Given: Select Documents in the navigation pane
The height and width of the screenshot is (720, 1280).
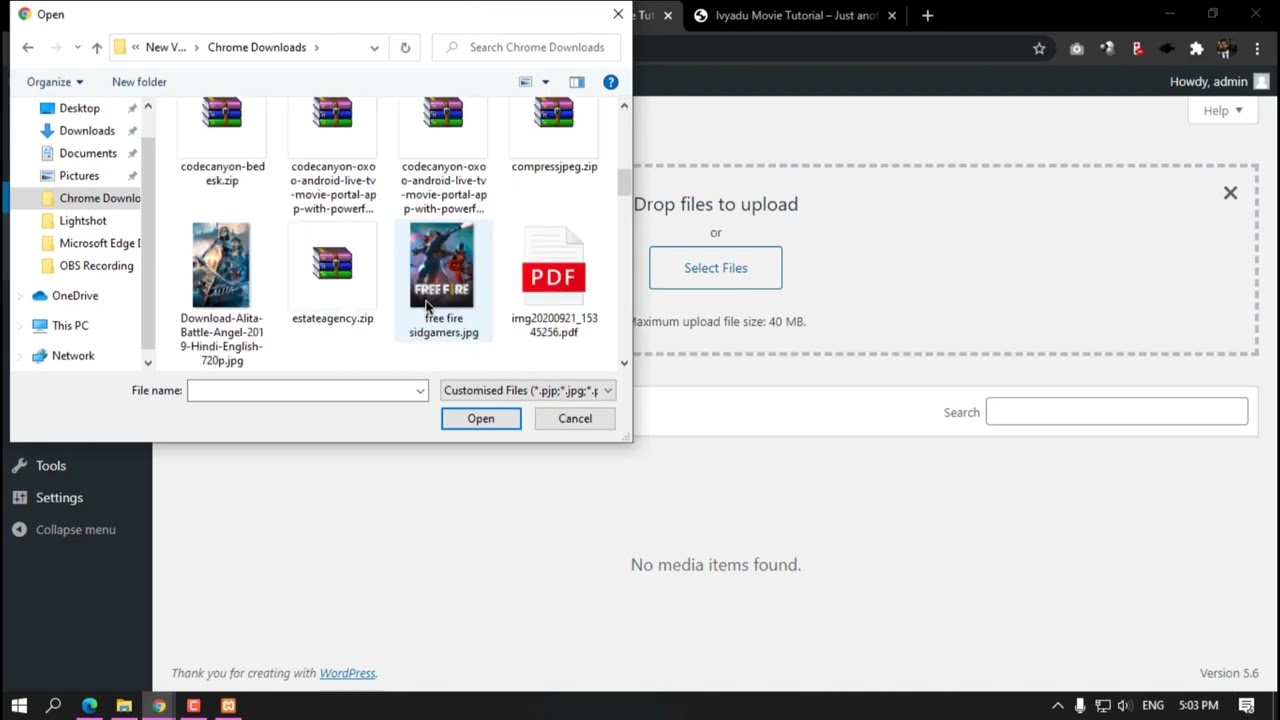Looking at the screenshot, I should click(88, 153).
